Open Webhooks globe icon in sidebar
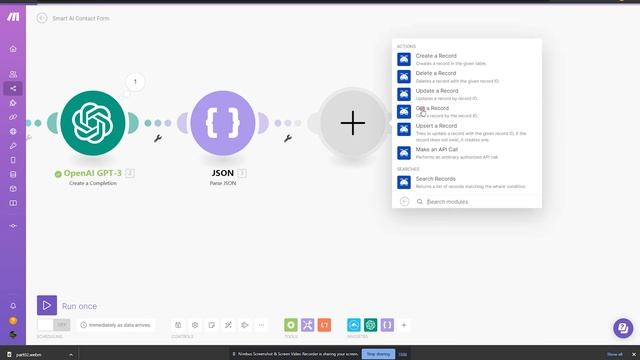Viewport: 640px width, 360px height. 13,131
